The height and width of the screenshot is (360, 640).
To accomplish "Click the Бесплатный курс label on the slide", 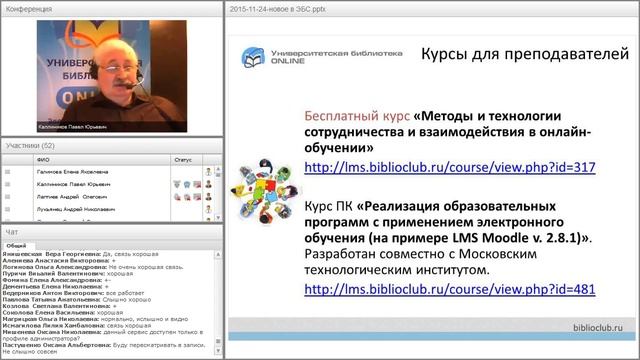I will coord(357,116).
